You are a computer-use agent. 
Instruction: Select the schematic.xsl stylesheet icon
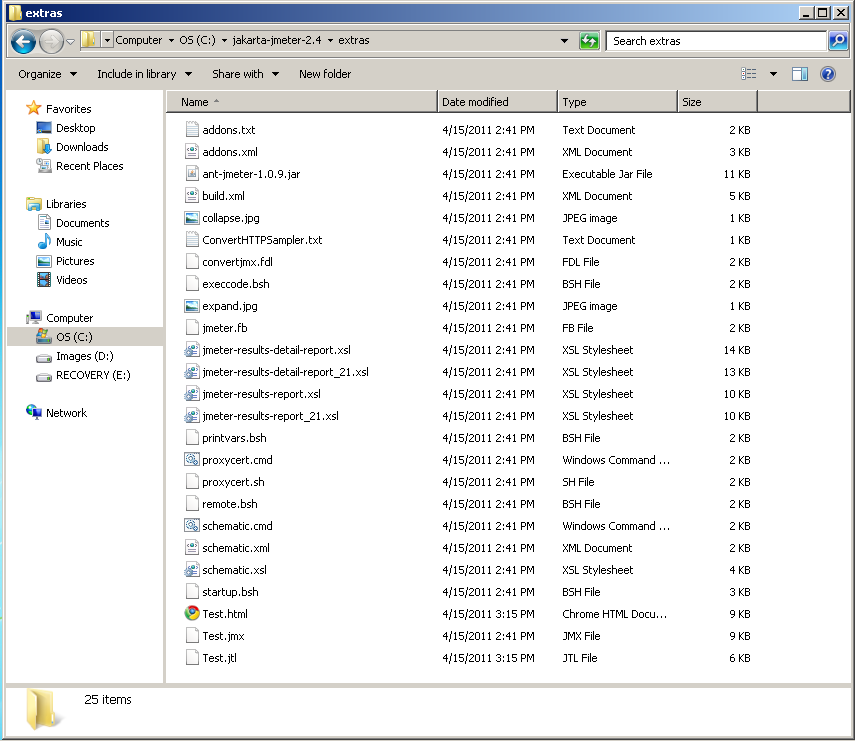(x=191, y=570)
